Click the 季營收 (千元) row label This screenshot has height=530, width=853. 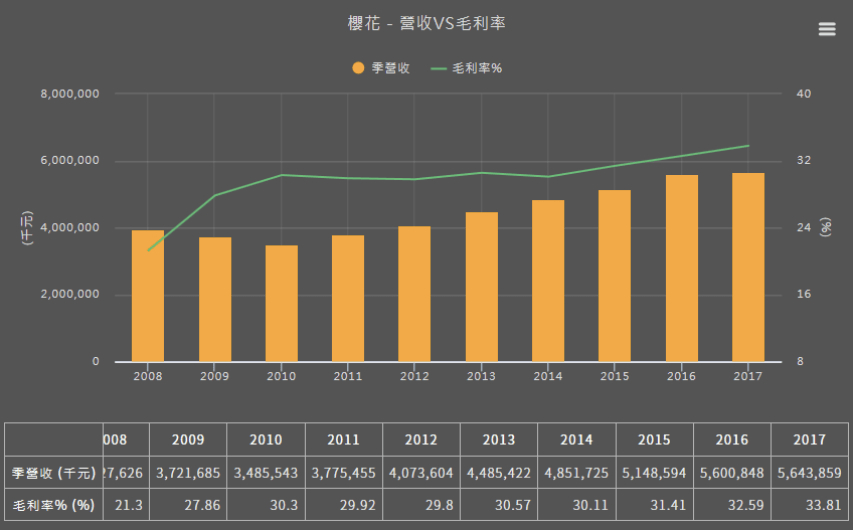[x=54, y=473]
